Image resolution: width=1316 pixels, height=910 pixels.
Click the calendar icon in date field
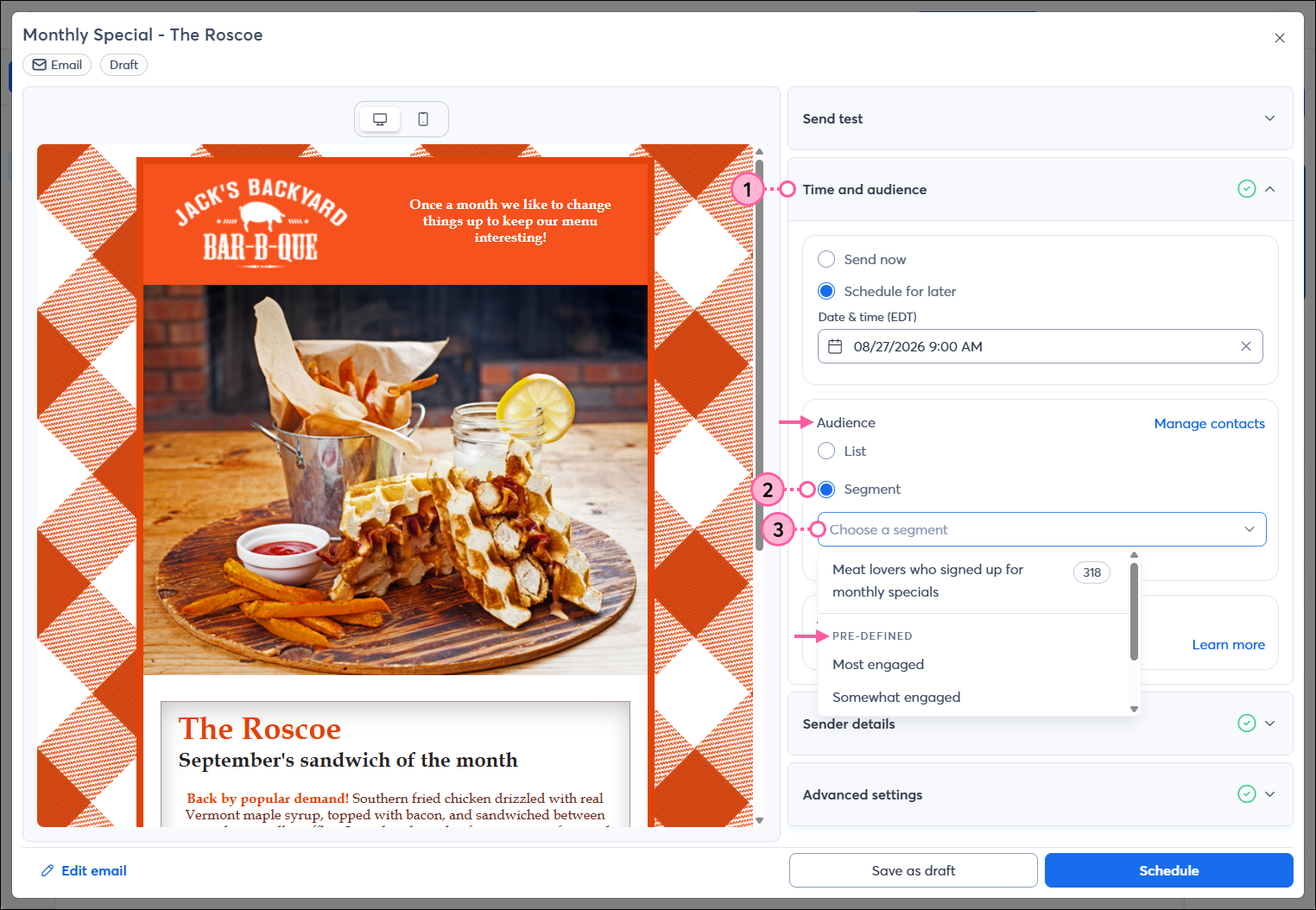(x=835, y=346)
